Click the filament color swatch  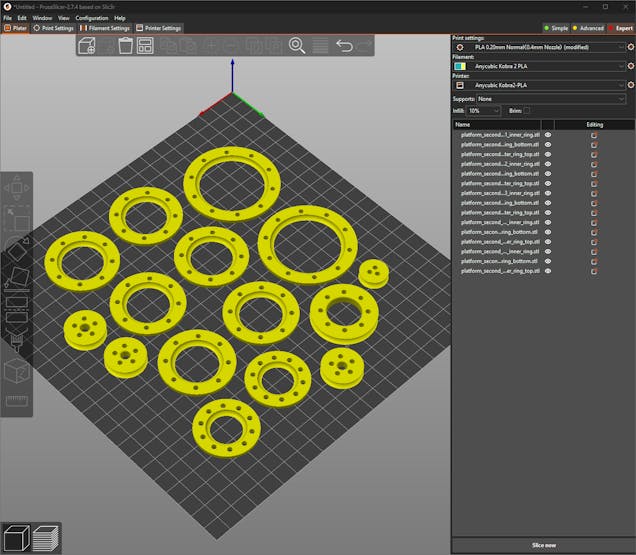click(x=460, y=66)
